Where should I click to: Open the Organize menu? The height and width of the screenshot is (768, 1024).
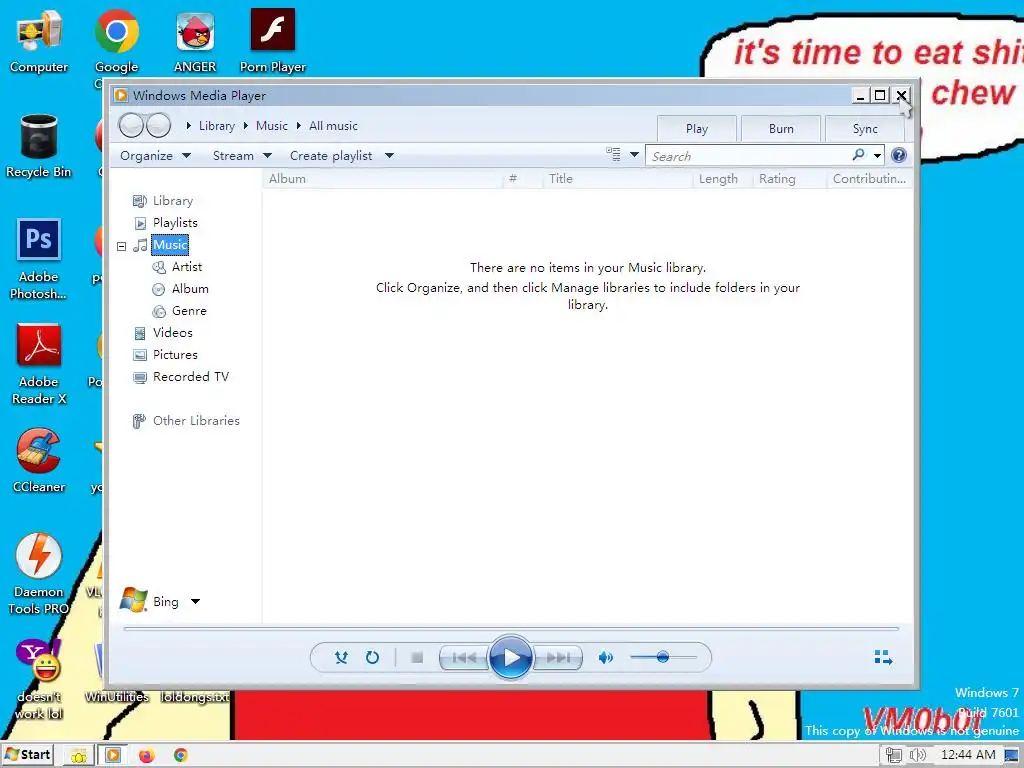[x=155, y=156]
